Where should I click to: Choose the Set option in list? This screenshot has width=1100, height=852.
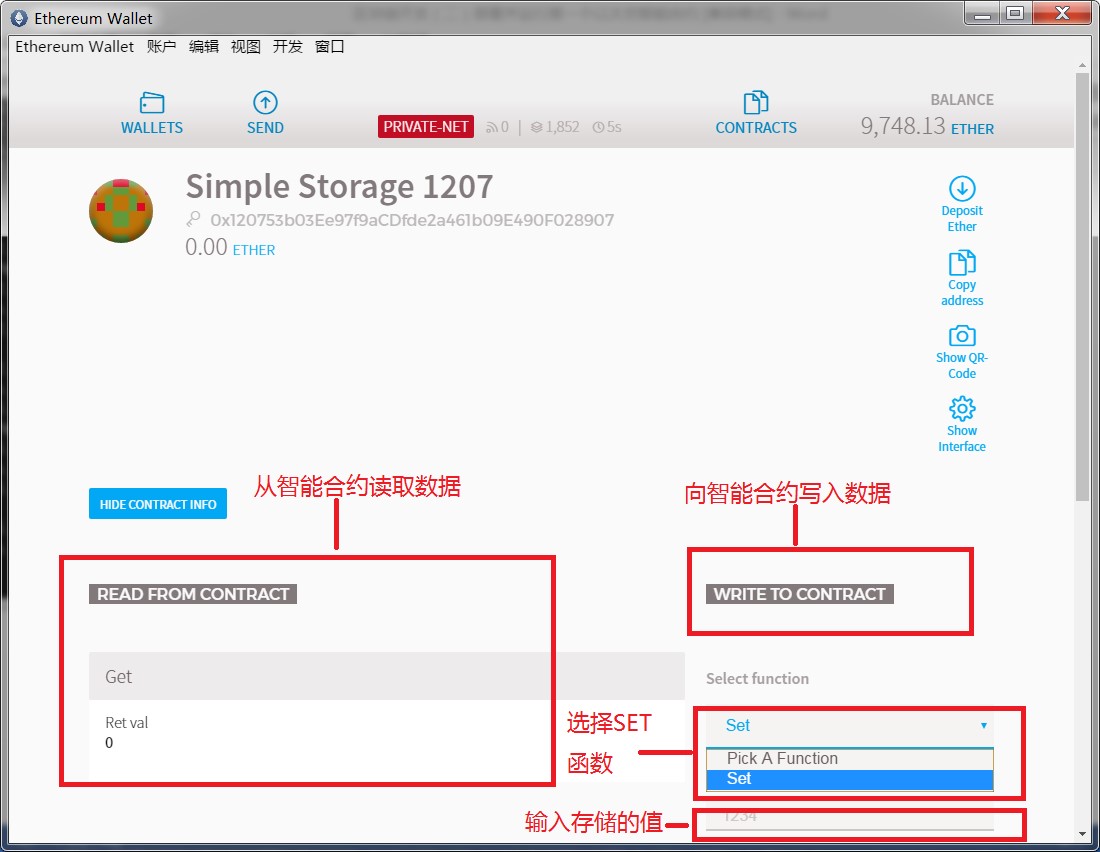[850, 779]
